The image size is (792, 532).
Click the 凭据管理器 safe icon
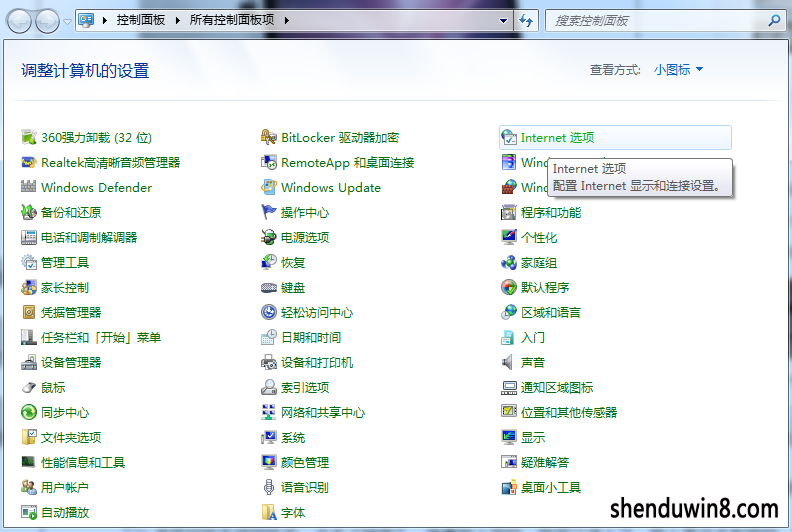(29, 312)
